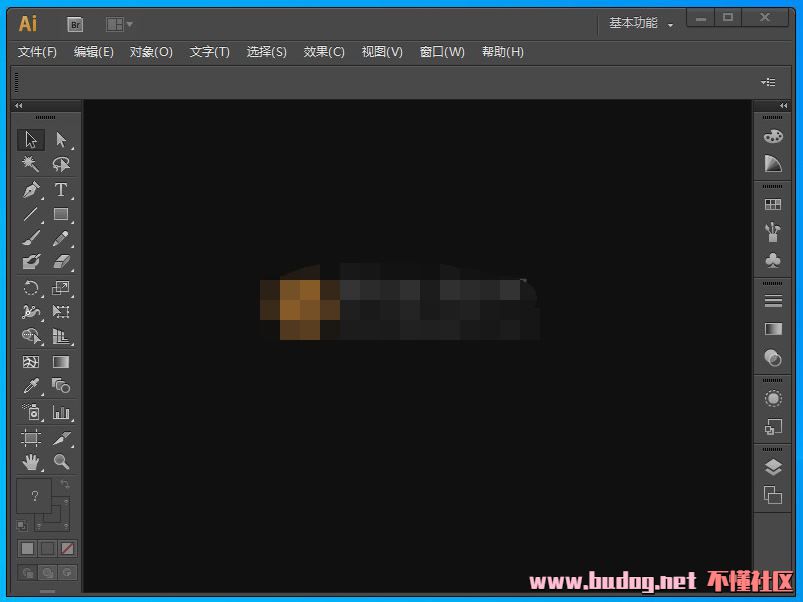
Task: Expand the right panel dock
Action: pyautogui.click(x=771, y=106)
